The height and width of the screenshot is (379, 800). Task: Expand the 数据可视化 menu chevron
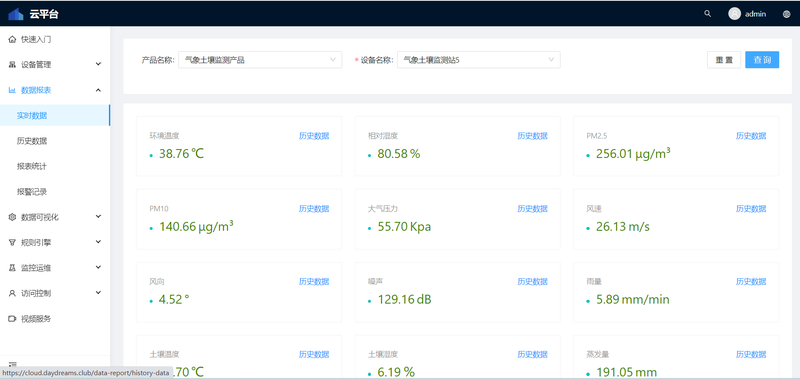click(98, 216)
